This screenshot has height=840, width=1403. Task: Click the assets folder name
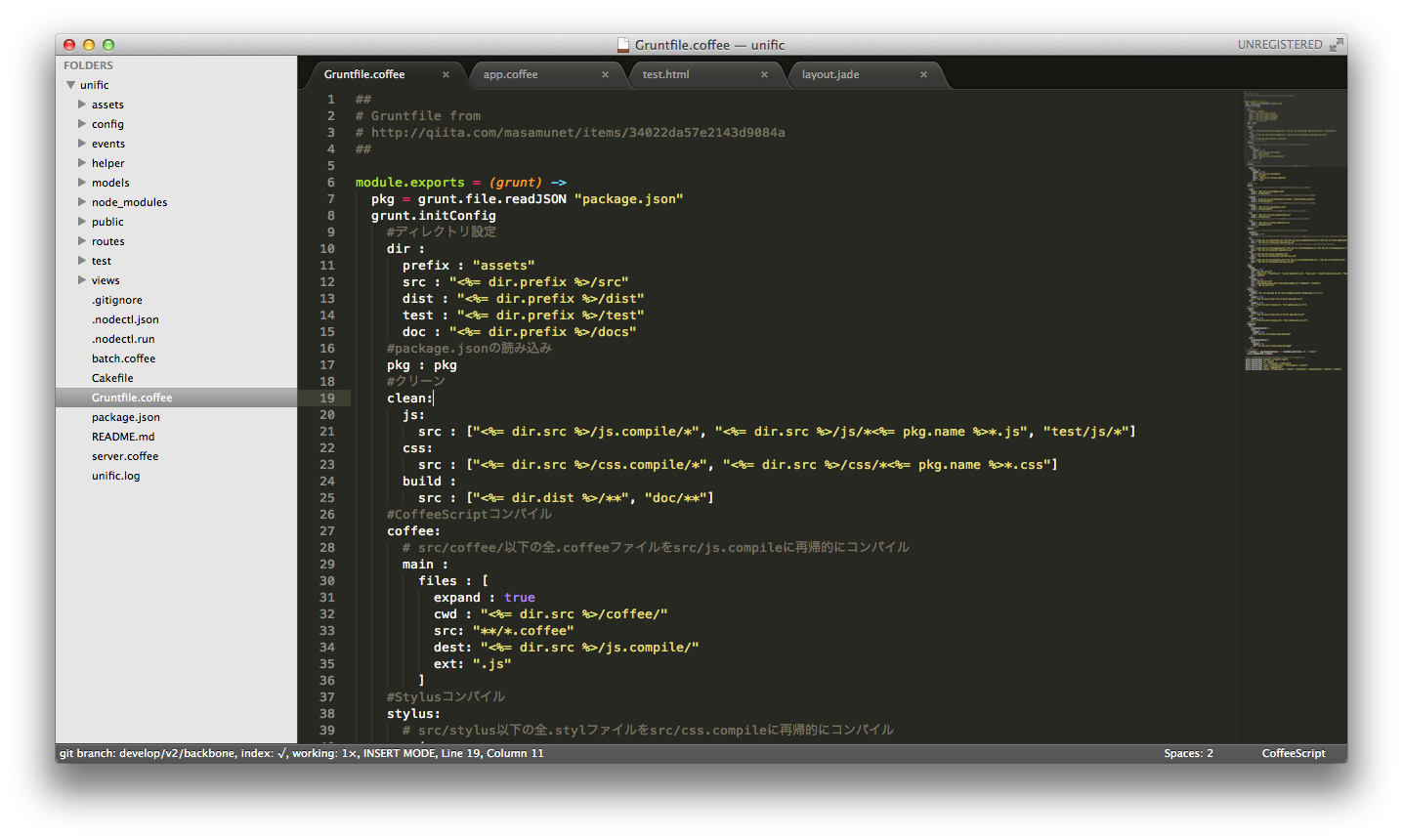[x=107, y=105]
